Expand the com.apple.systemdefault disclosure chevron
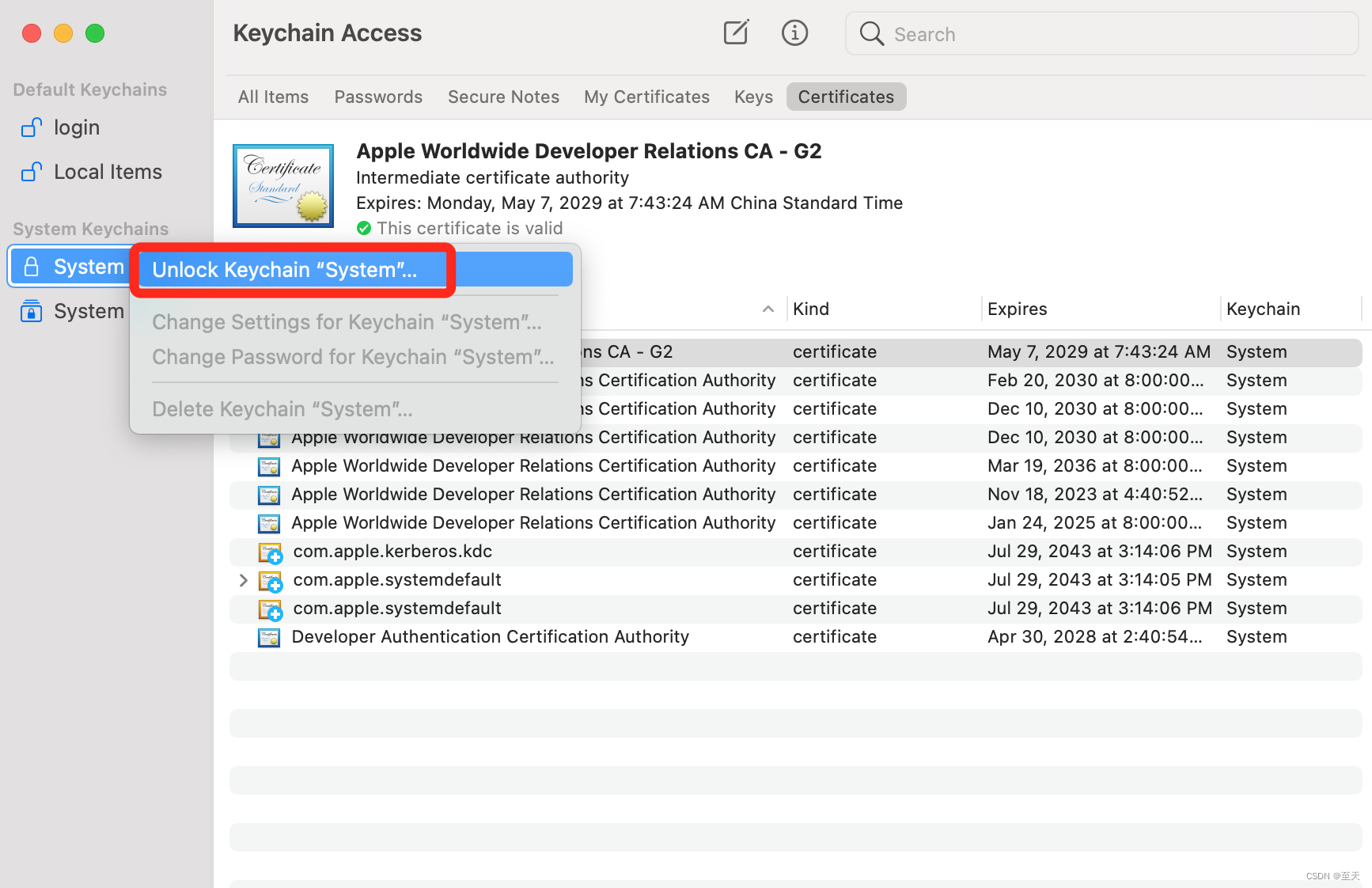 (x=243, y=580)
